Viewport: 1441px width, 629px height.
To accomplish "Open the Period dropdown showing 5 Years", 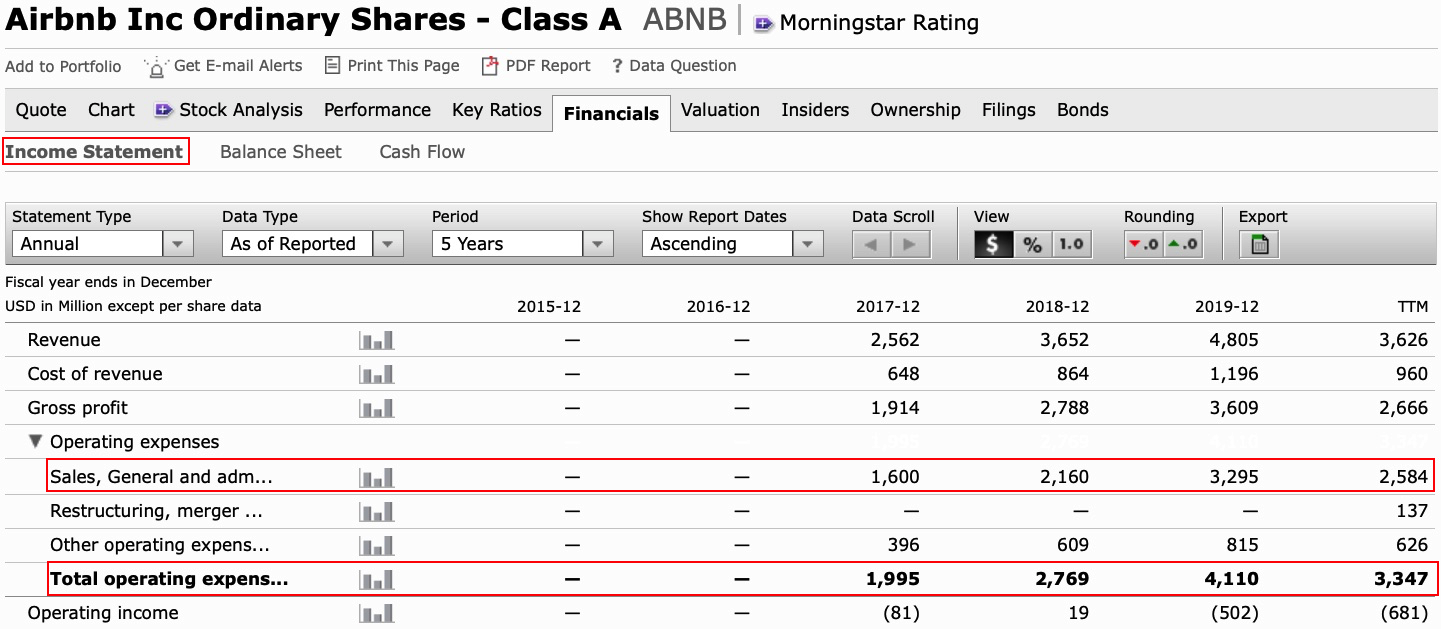I will click(x=597, y=244).
